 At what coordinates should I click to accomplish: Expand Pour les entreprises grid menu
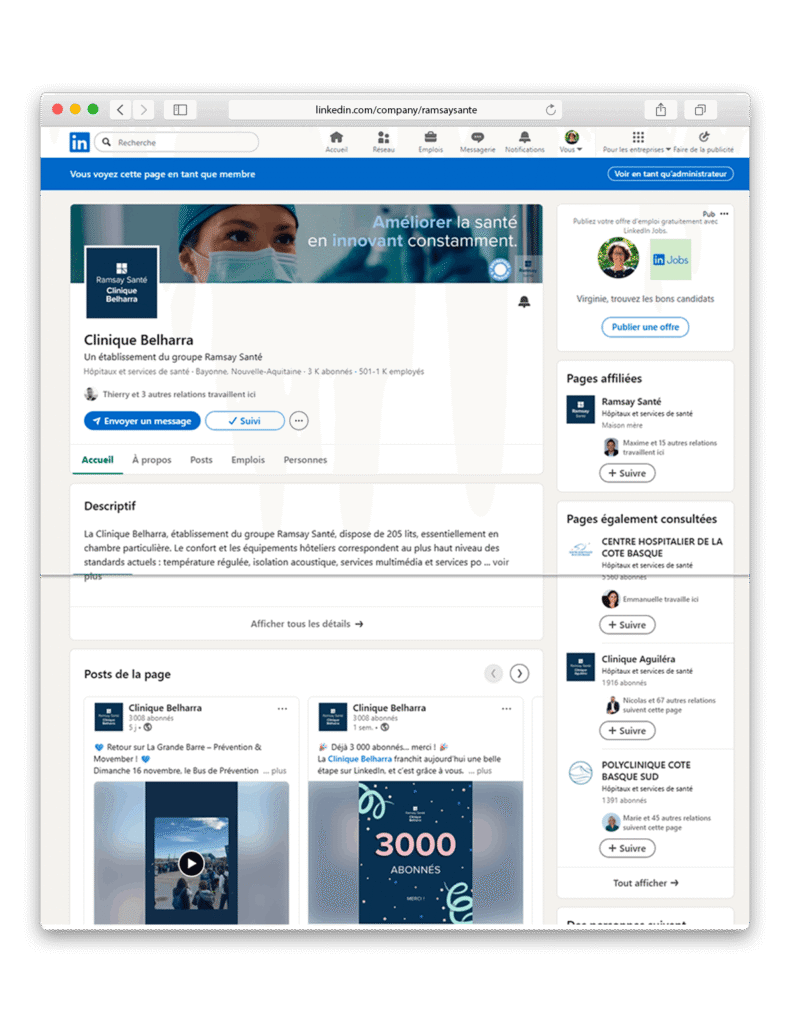[637, 142]
